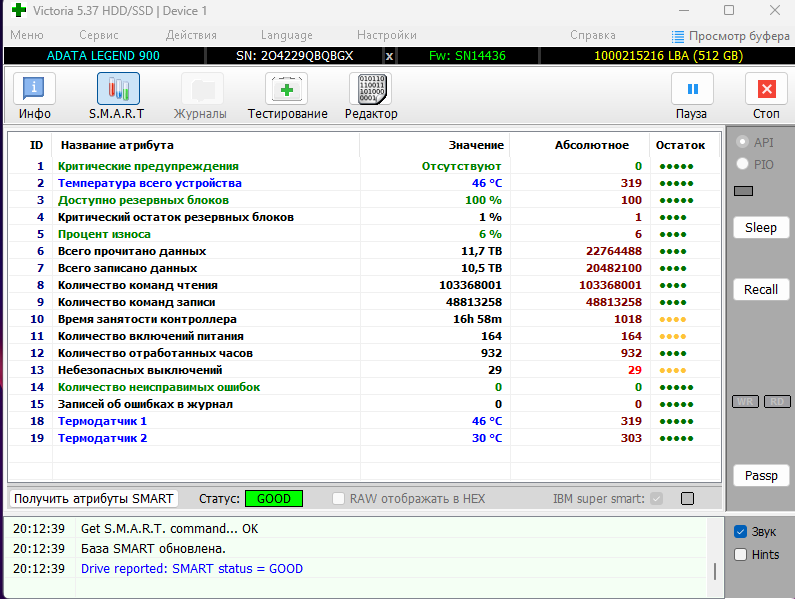Image resolution: width=795 pixels, height=599 pixels.
Task: Select the PIO radio button
Action: 742,164
